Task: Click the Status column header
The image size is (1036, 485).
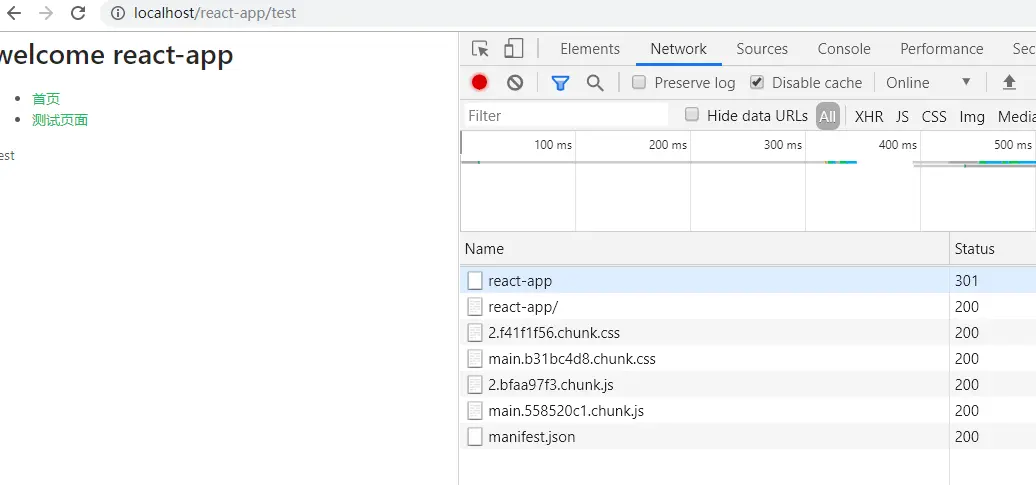Action: [x=993, y=248]
